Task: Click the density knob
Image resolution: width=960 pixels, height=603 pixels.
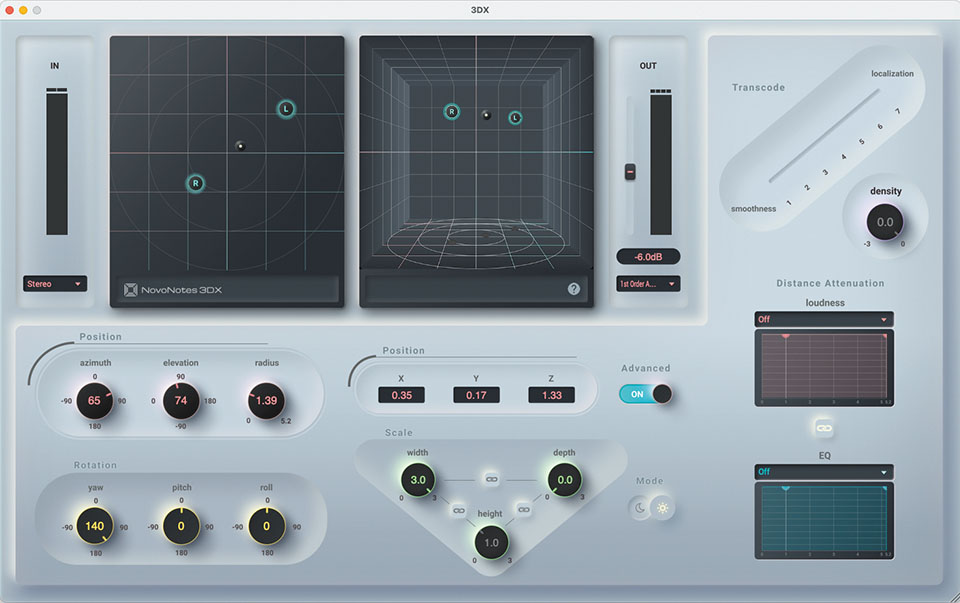Action: 885,222
